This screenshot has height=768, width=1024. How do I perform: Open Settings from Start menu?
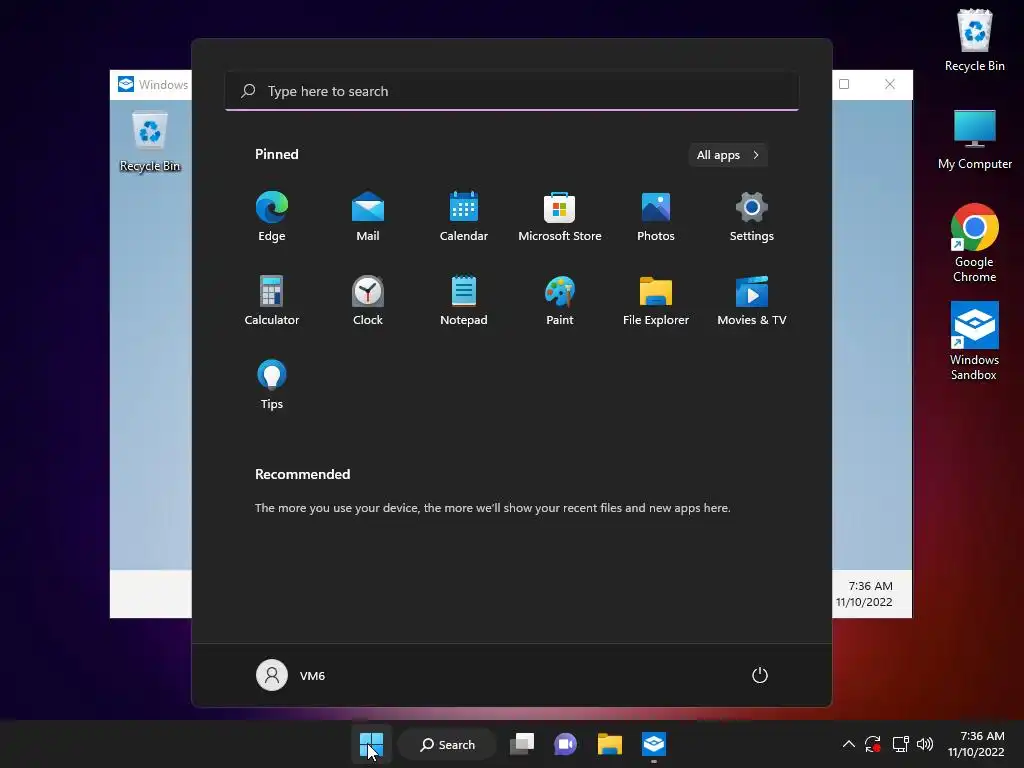click(x=752, y=217)
